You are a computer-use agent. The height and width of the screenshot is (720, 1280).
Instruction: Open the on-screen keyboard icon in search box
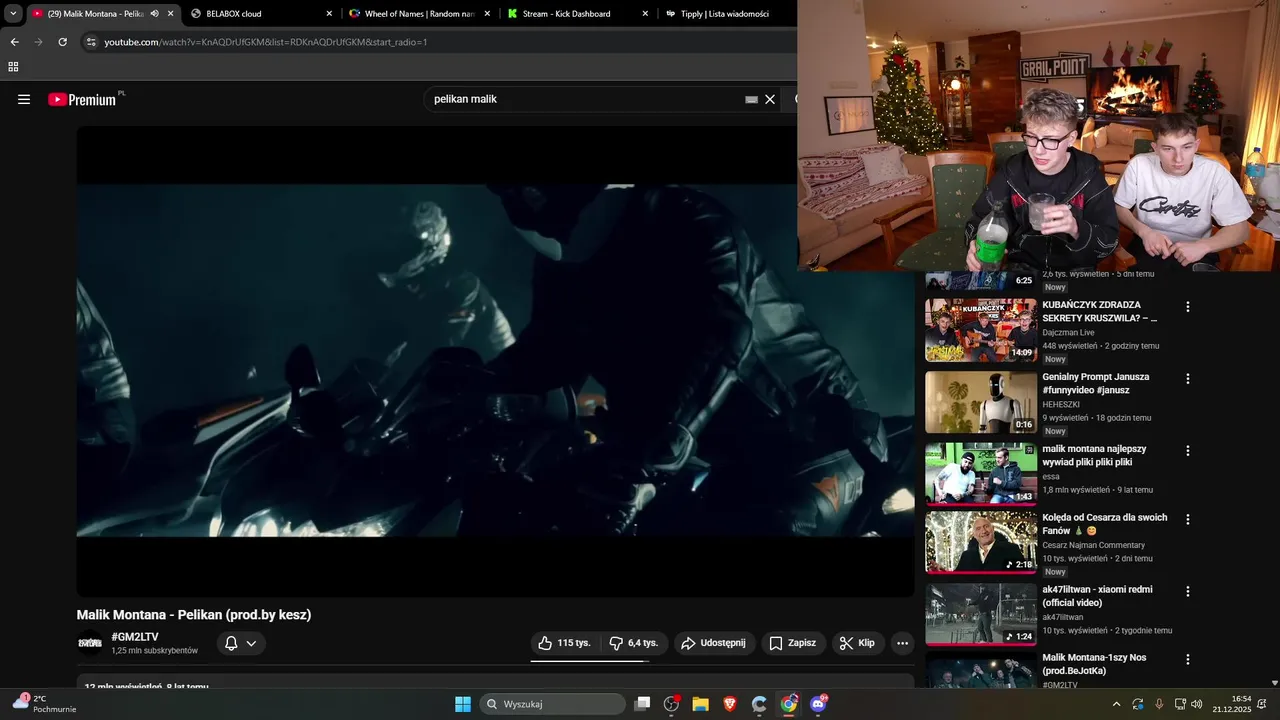tap(751, 100)
